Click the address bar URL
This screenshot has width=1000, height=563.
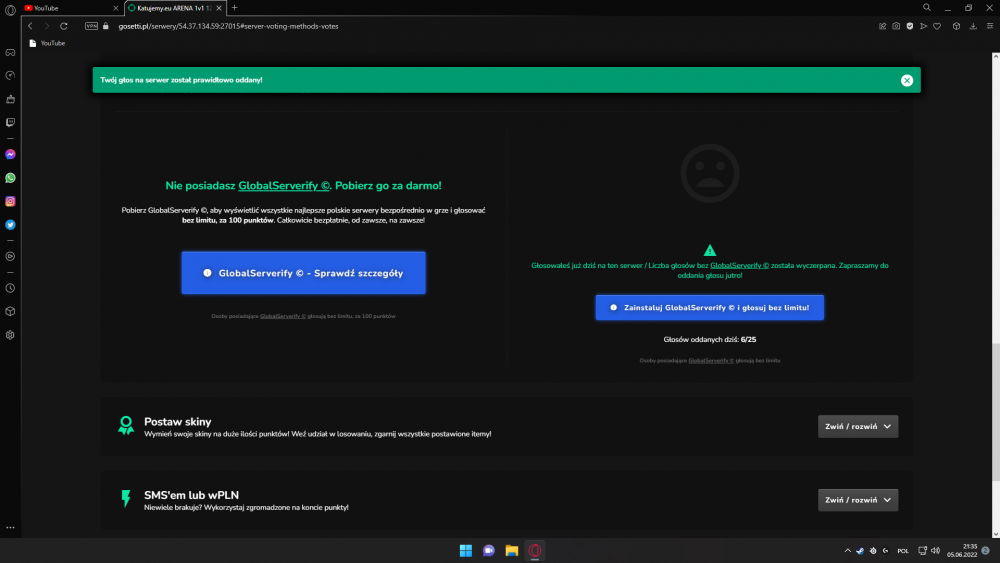point(228,26)
